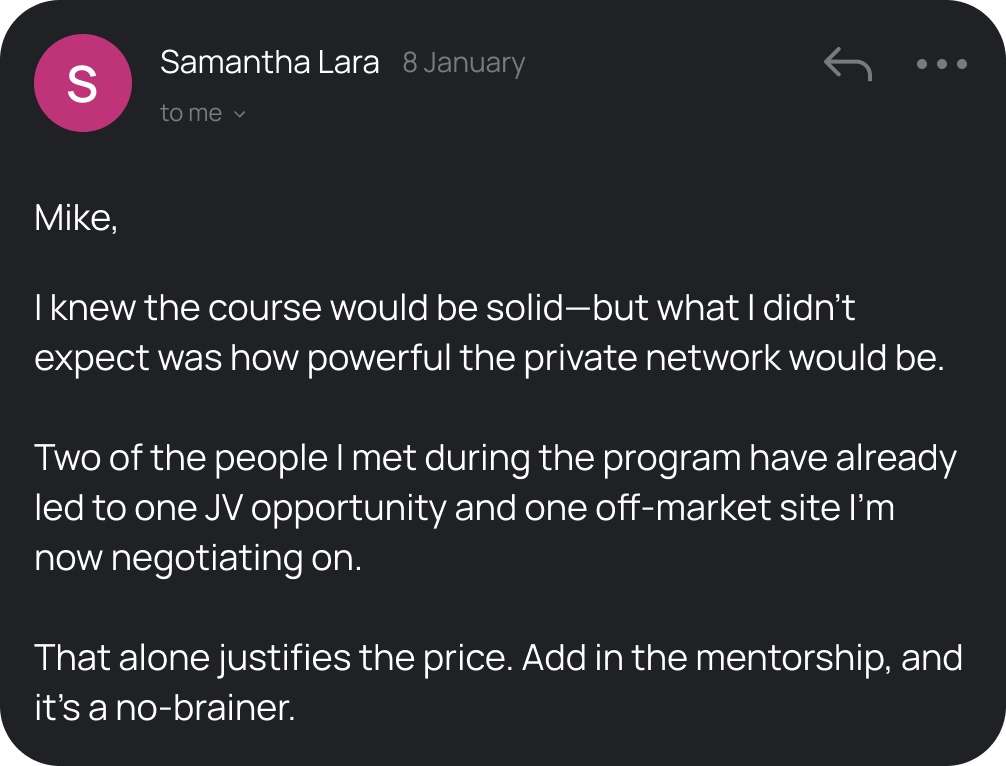Viewport: 1006px width, 766px height.
Task: Click the paragraph starting "Two of the people"
Action: click(495, 508)
